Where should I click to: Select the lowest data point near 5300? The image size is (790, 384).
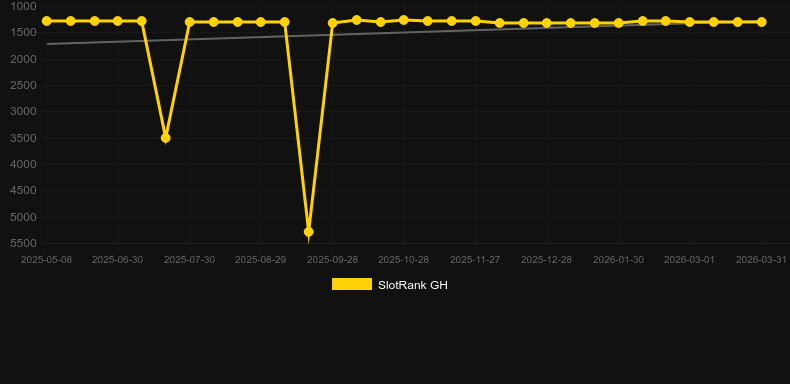pos(308,232)
